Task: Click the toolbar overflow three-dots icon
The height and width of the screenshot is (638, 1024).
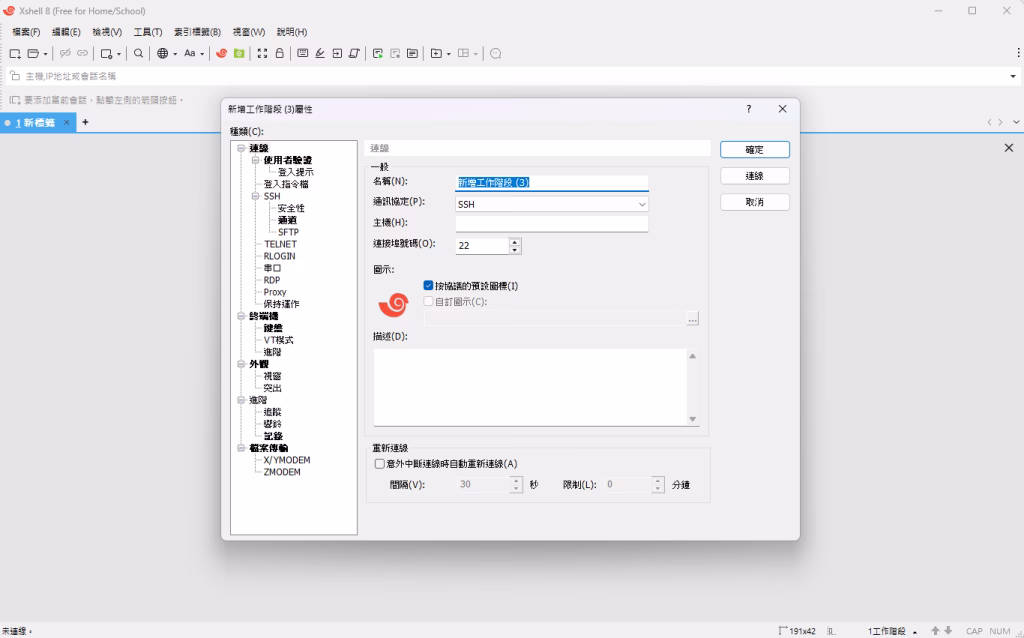Action: (1018, 53)
